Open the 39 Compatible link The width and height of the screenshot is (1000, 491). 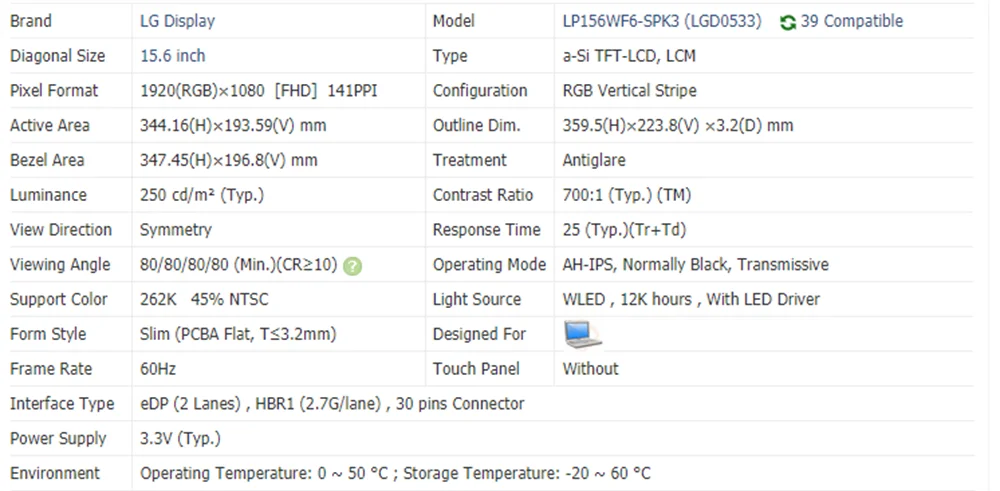click(851, 21)
